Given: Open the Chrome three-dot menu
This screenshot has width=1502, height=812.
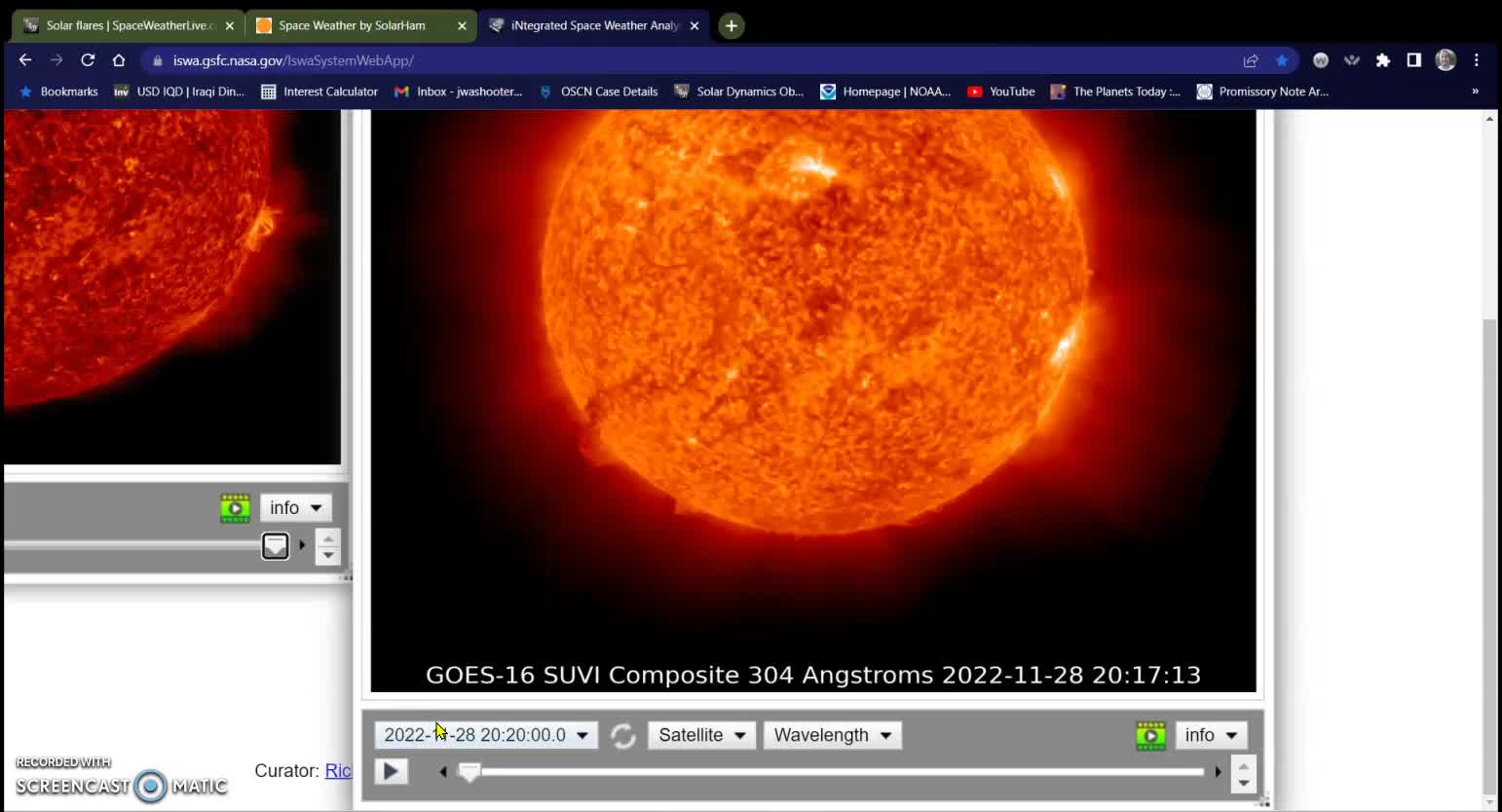Looking at the screenshot, I should click(1477, 60).
